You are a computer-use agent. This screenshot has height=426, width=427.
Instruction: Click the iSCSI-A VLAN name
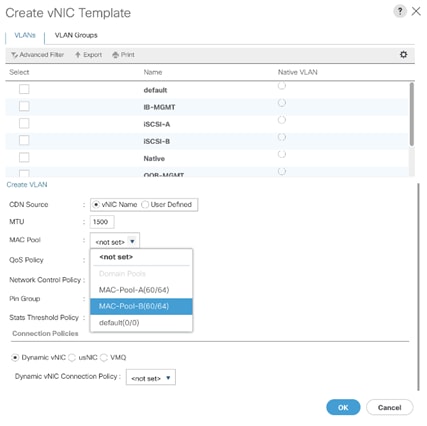157,124
